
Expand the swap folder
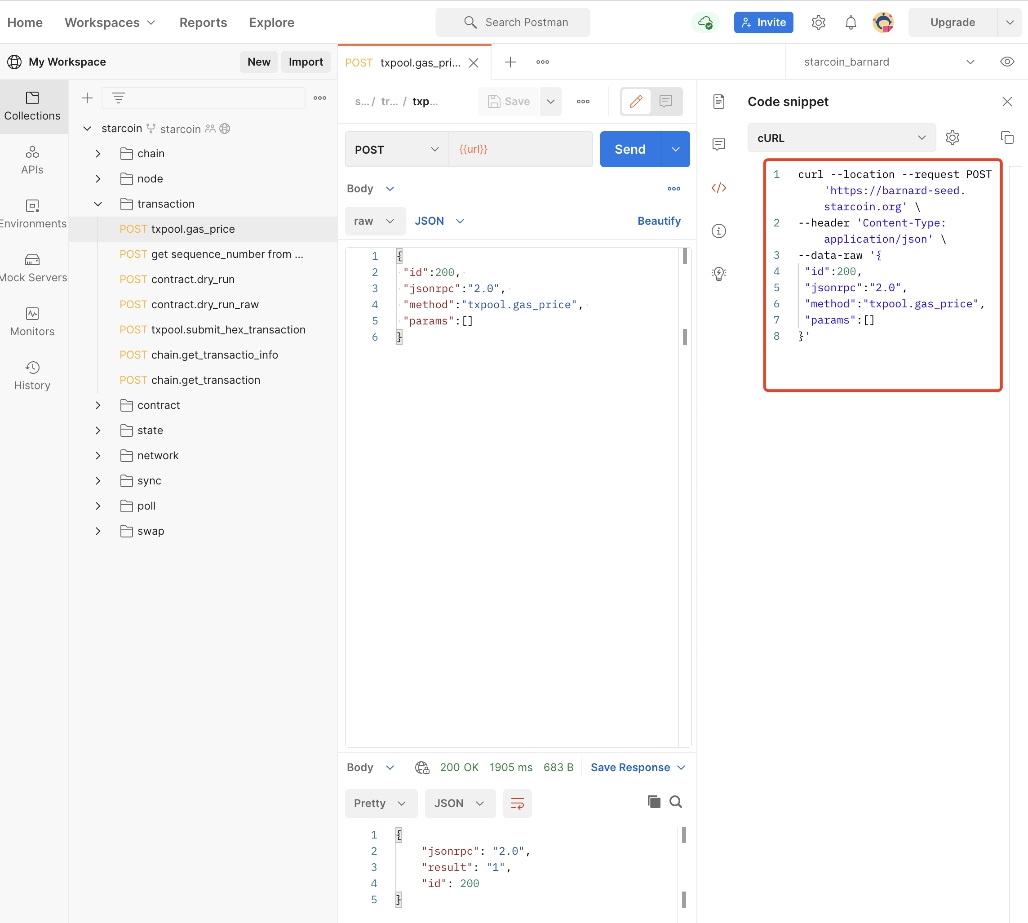98,531
